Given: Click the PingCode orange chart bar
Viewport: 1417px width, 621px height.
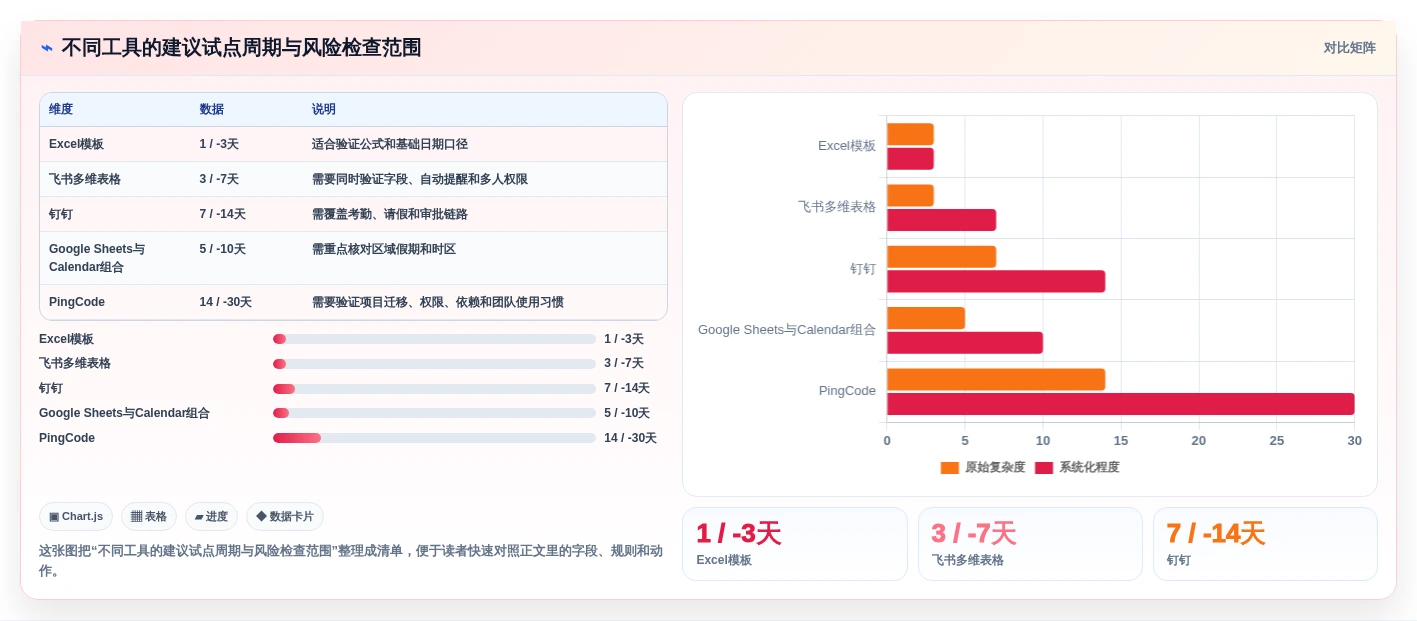Looking at the screenshot, I should pos(996,379).
